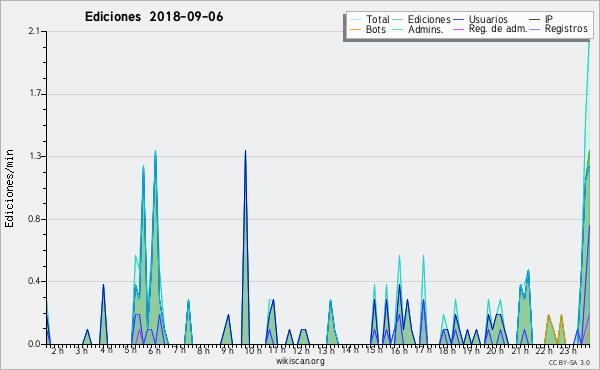Select the 'Reg. de adm.' legend entry
The width and height of the screenshot is (600, 370).
point(498,29)
